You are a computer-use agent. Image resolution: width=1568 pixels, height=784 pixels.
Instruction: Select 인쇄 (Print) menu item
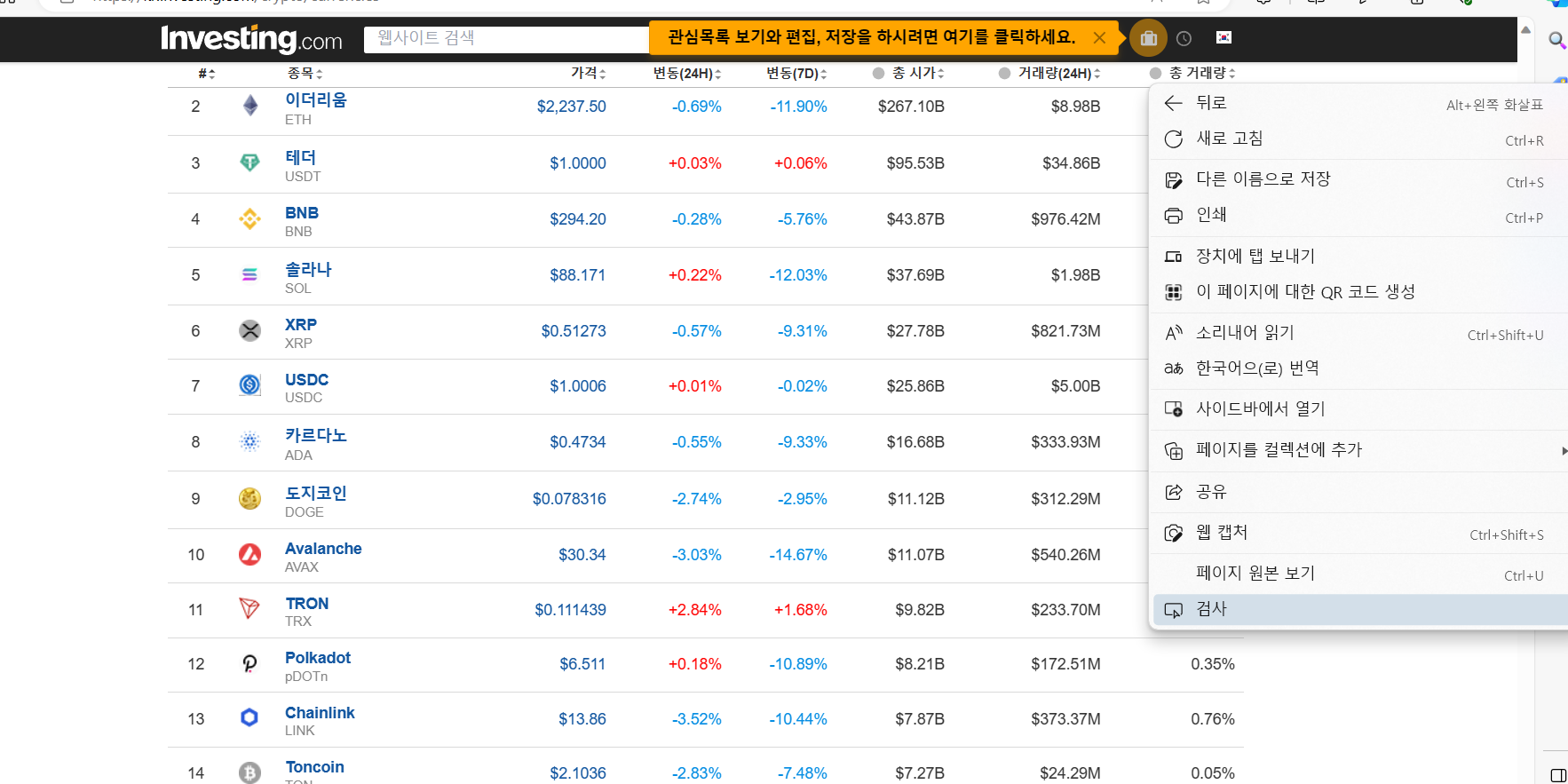(x=1358, y=215)
